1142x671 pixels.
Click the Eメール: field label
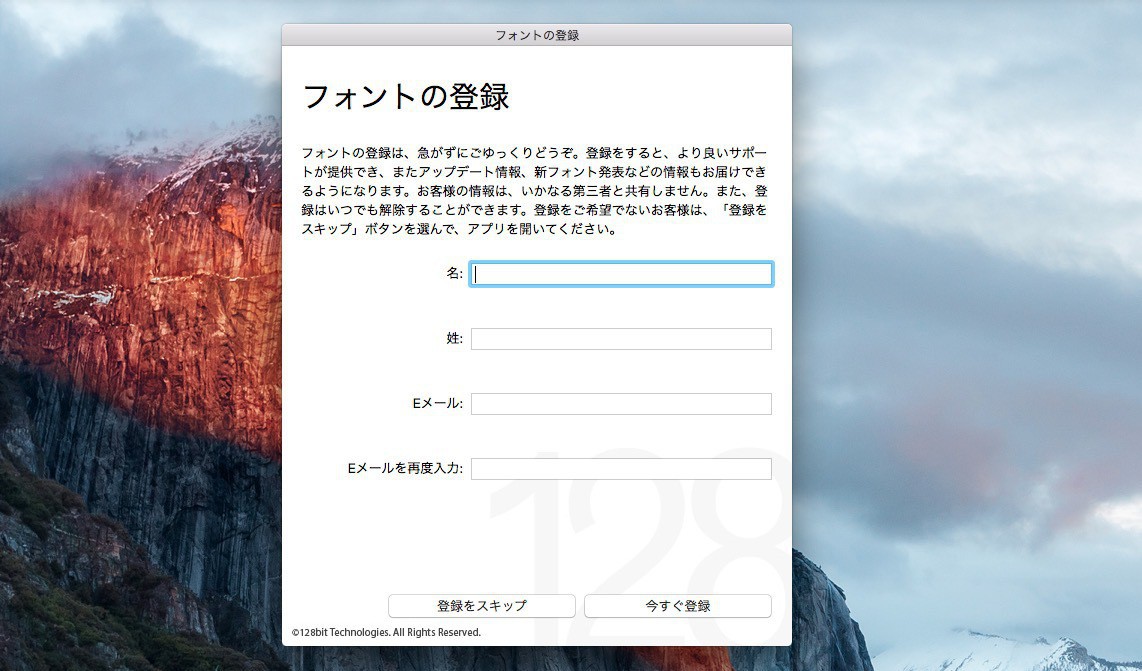(x=438, y=403)
